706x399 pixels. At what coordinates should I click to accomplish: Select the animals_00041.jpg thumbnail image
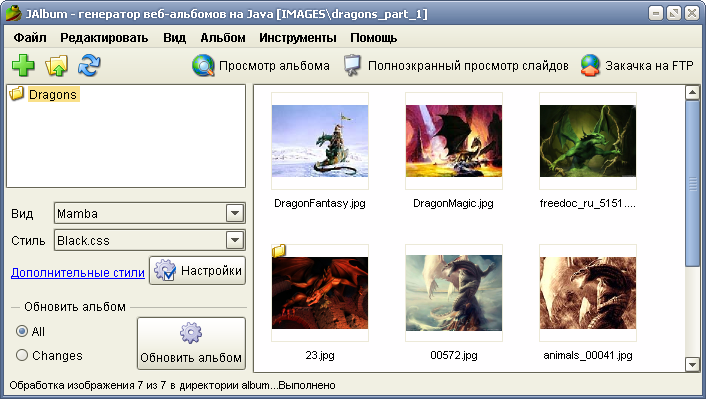(588, 293)
